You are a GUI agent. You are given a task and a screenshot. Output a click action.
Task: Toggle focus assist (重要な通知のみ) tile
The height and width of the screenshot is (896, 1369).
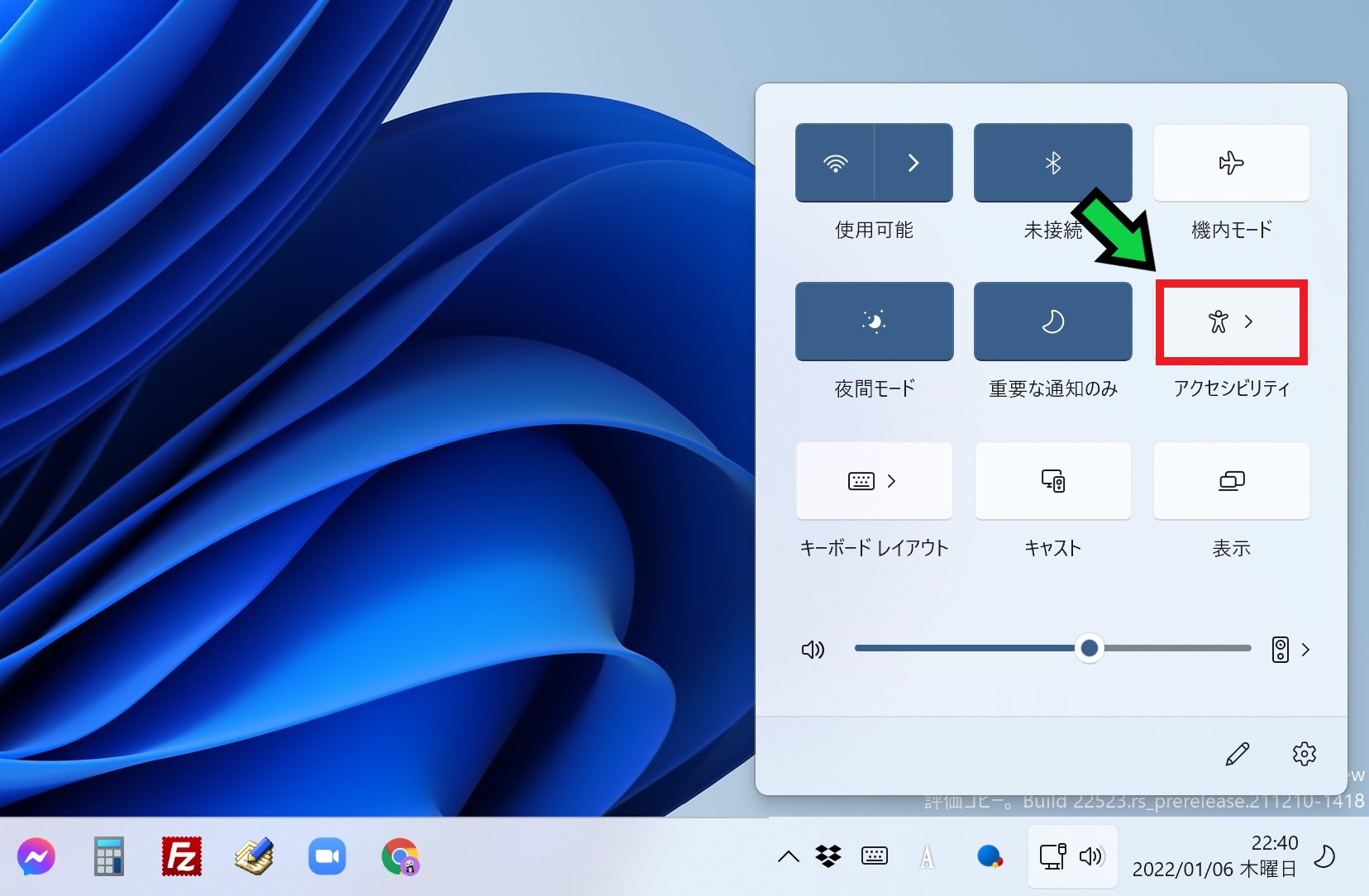pyautogui.click(x=1052, y=322)
